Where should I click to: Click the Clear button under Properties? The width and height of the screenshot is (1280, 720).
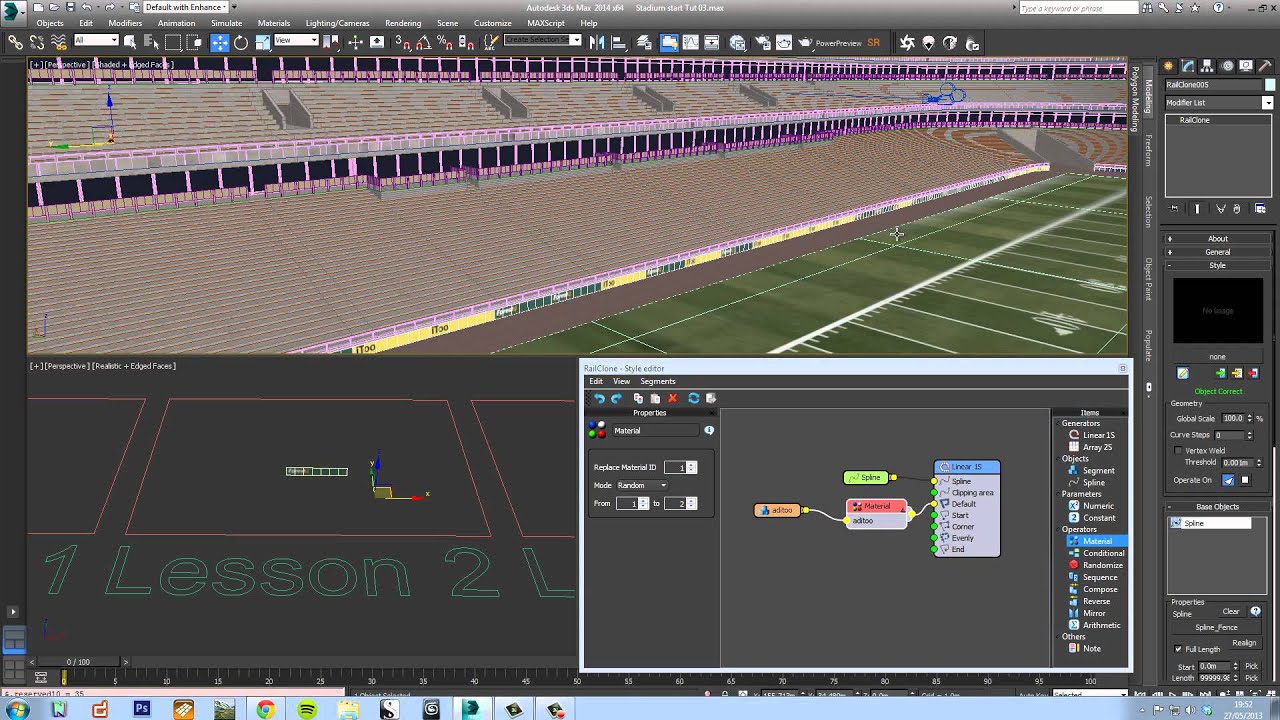1231,612
